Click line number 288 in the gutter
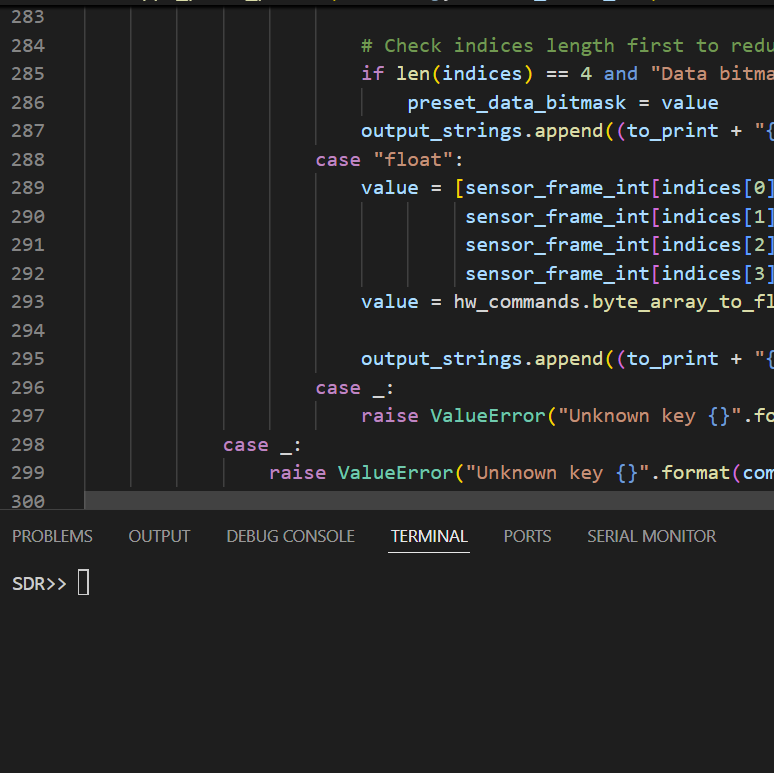Viewport: 774px width, 773px height. pyautogui.click(x=28, y=160)
